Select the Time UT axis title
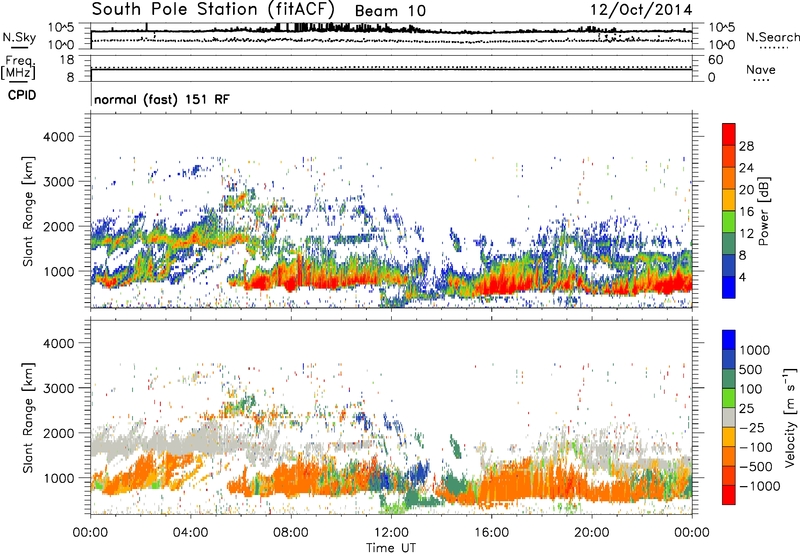 391,548
